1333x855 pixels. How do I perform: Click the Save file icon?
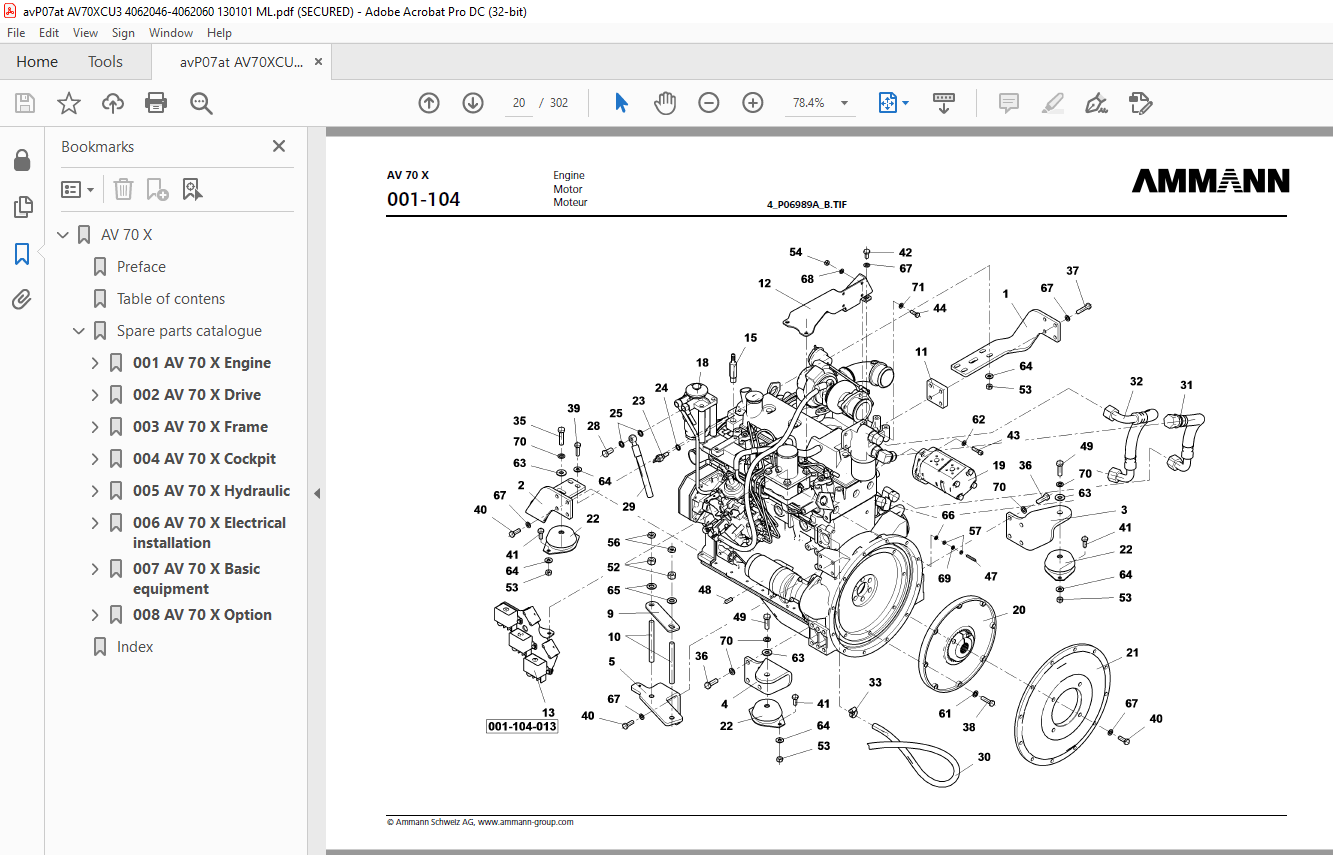tap(25, 103)
